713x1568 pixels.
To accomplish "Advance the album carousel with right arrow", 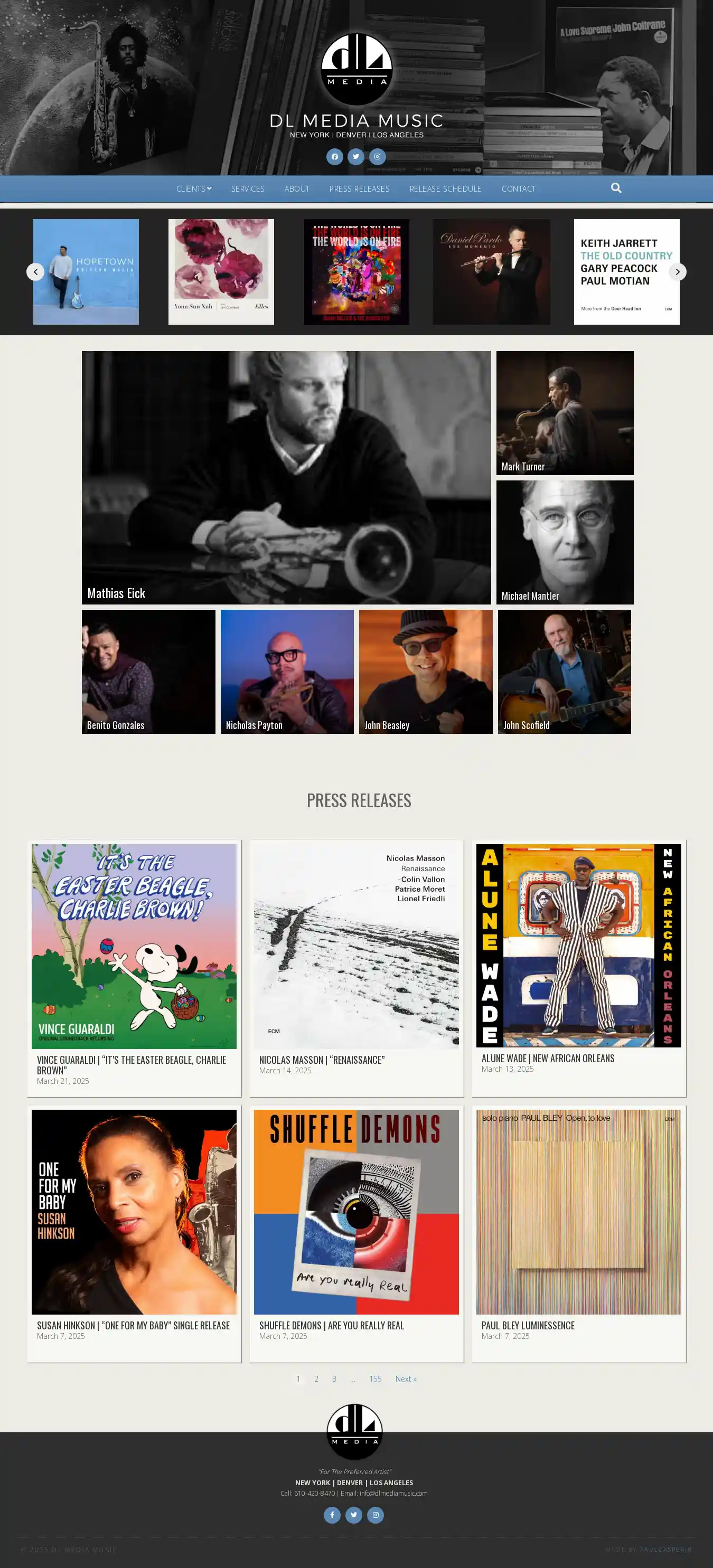I will 677,271.
